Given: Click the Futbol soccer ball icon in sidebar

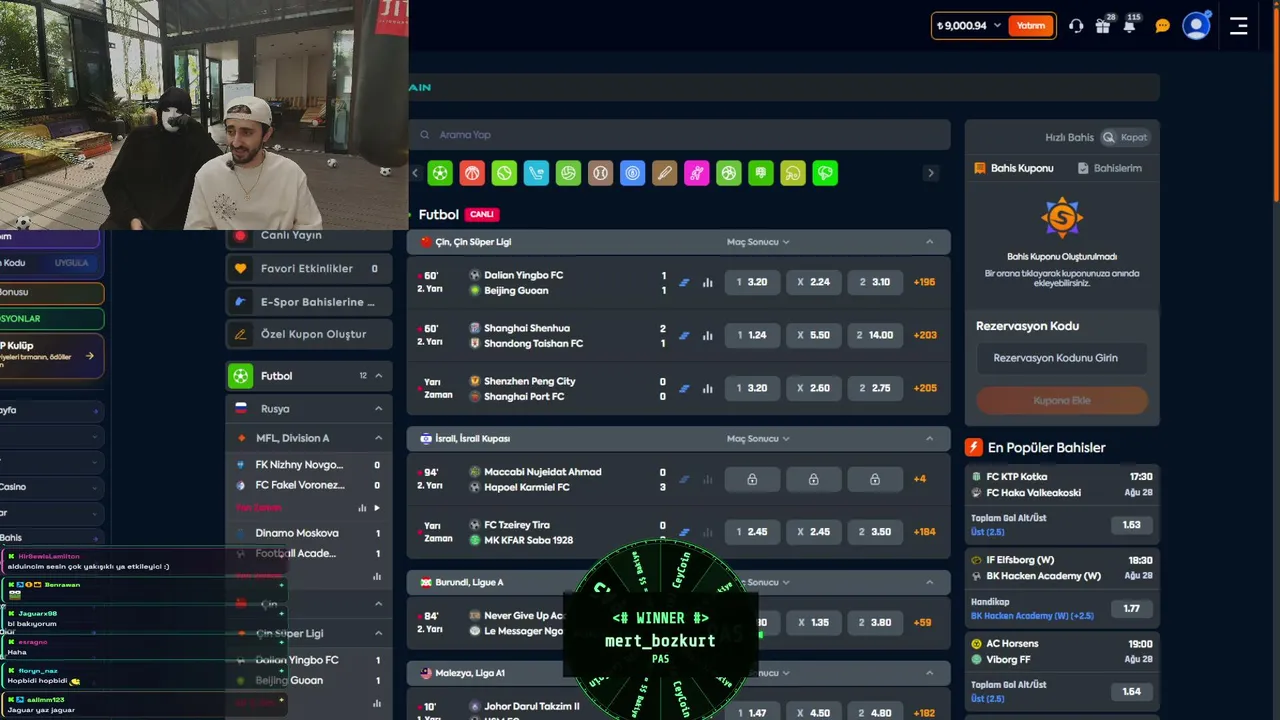Looking at the screenshot, I should point(240,376).
